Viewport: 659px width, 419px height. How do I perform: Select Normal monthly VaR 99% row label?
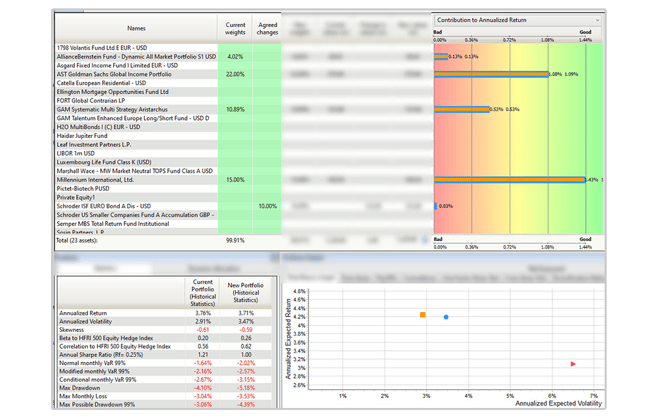pos(92,363)
